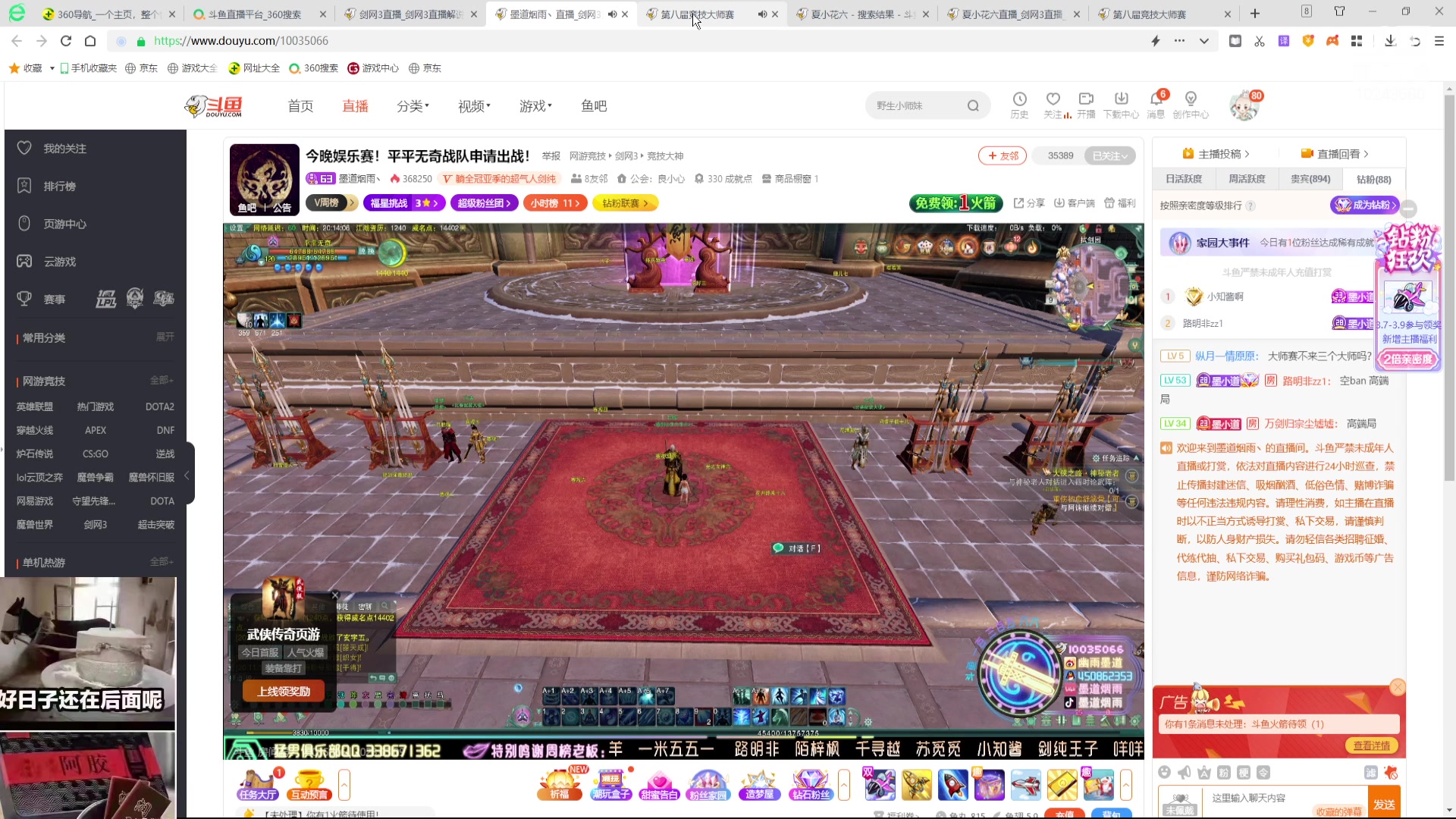1456x819 pixels.
Task: Open the 造梦屋 icon
Action: [x=759, y=785]
